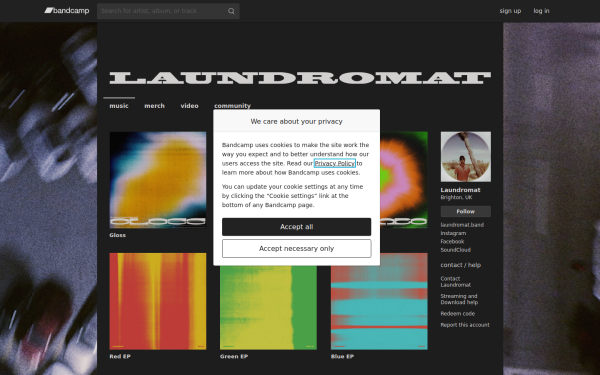This screenshot has width=600, height=375.
Task: Click the Red EP title
Action: 120,356
